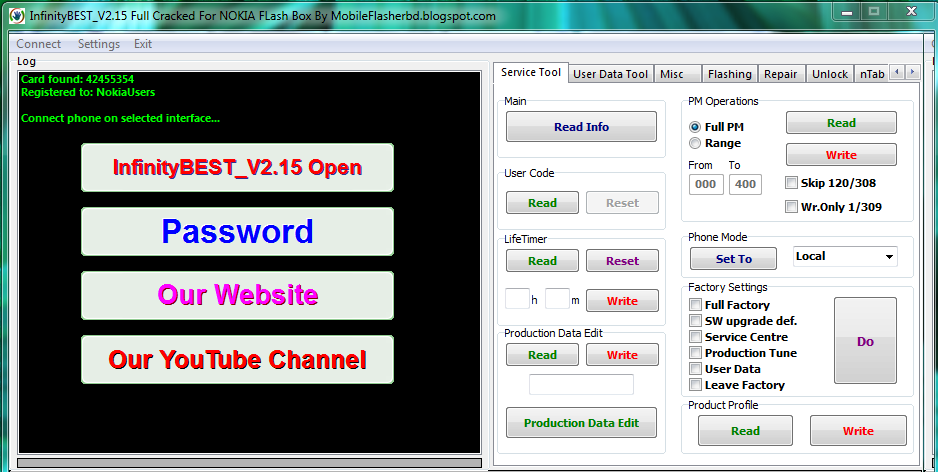Screen dimensions: 938x472
Task: Click Read in PM Operations
Action: click(x=841, y=123)
